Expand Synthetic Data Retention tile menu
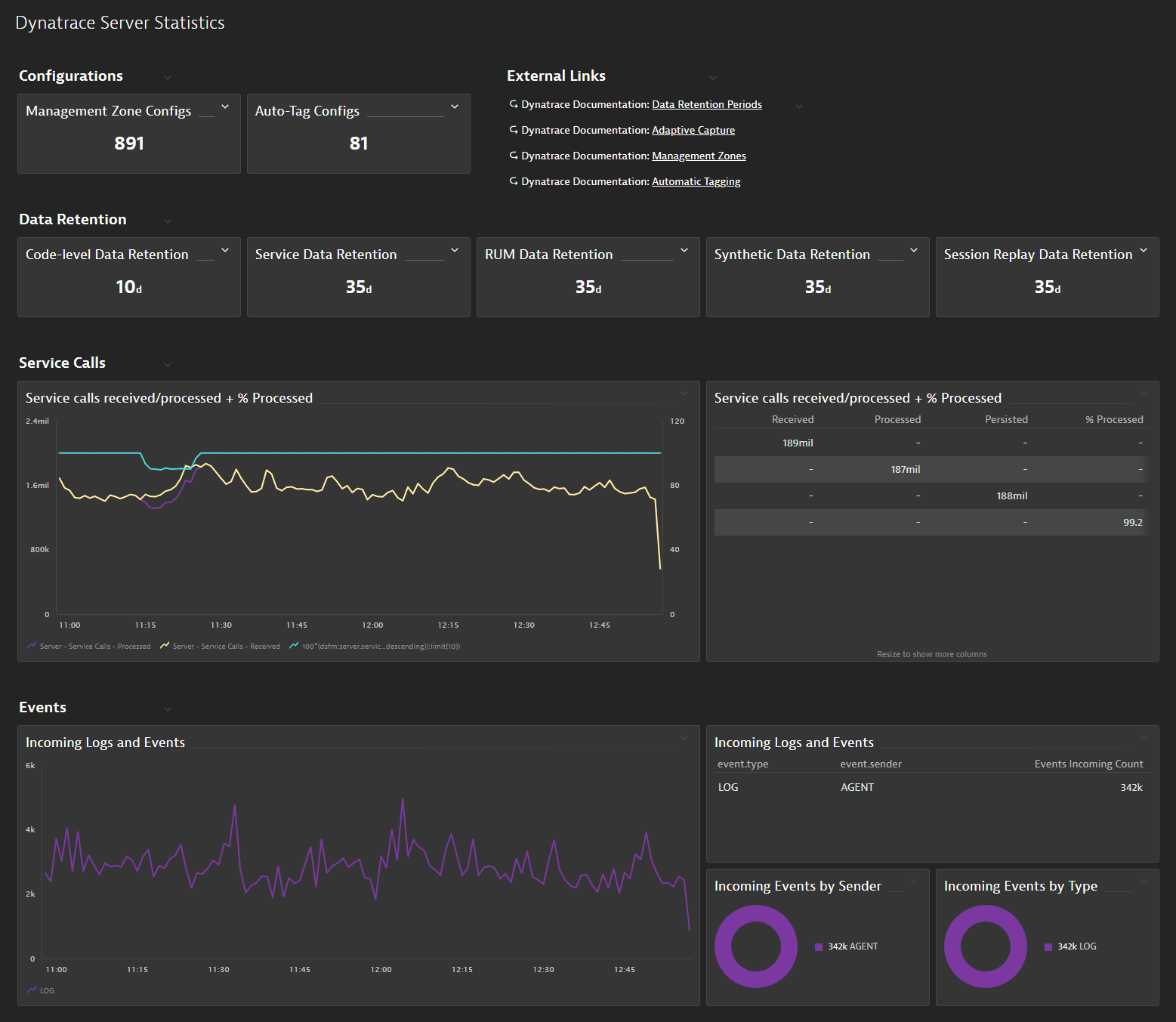Viewport: 1176px width, 1022px height. pos(914,251)
